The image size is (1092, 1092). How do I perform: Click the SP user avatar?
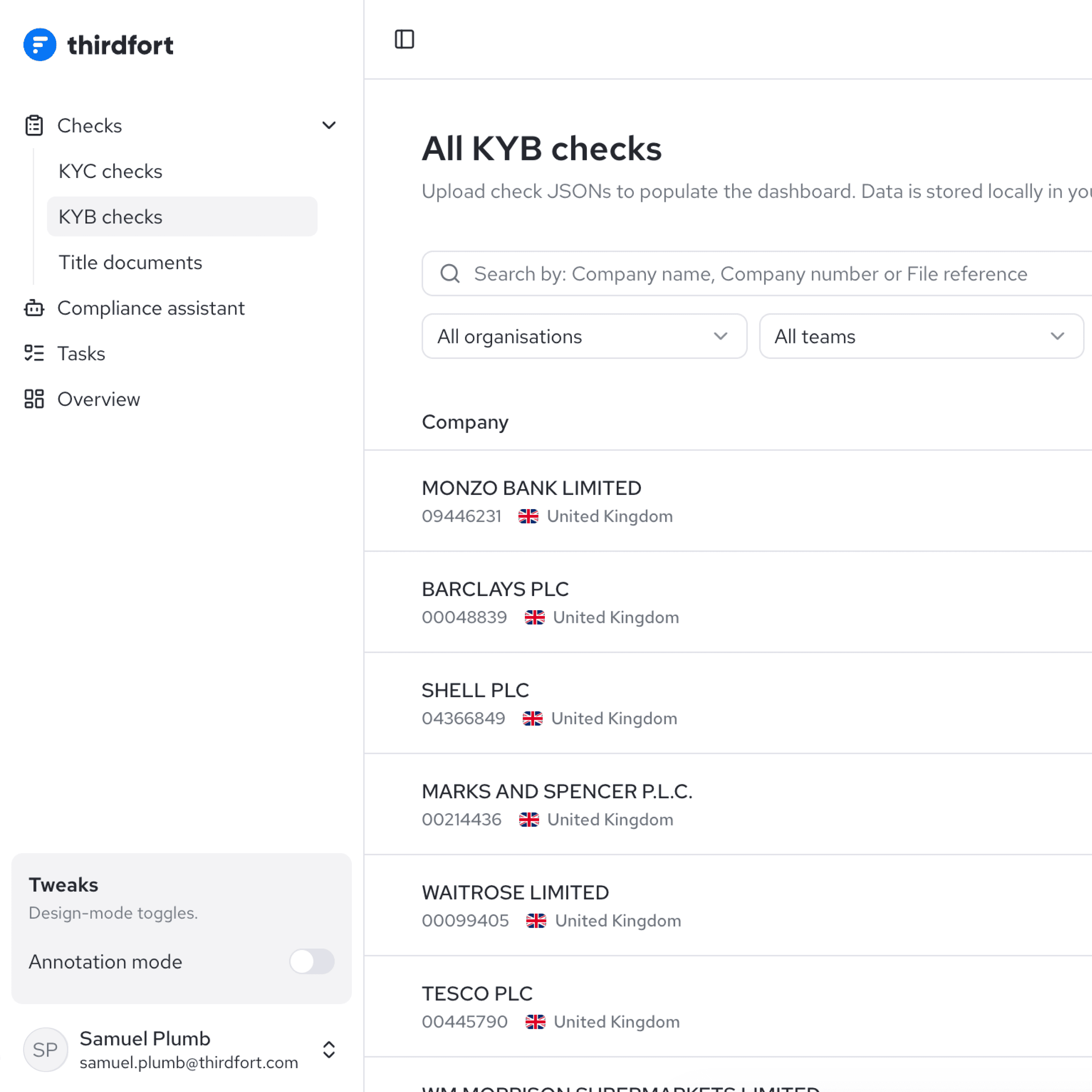coord(45,1050)
